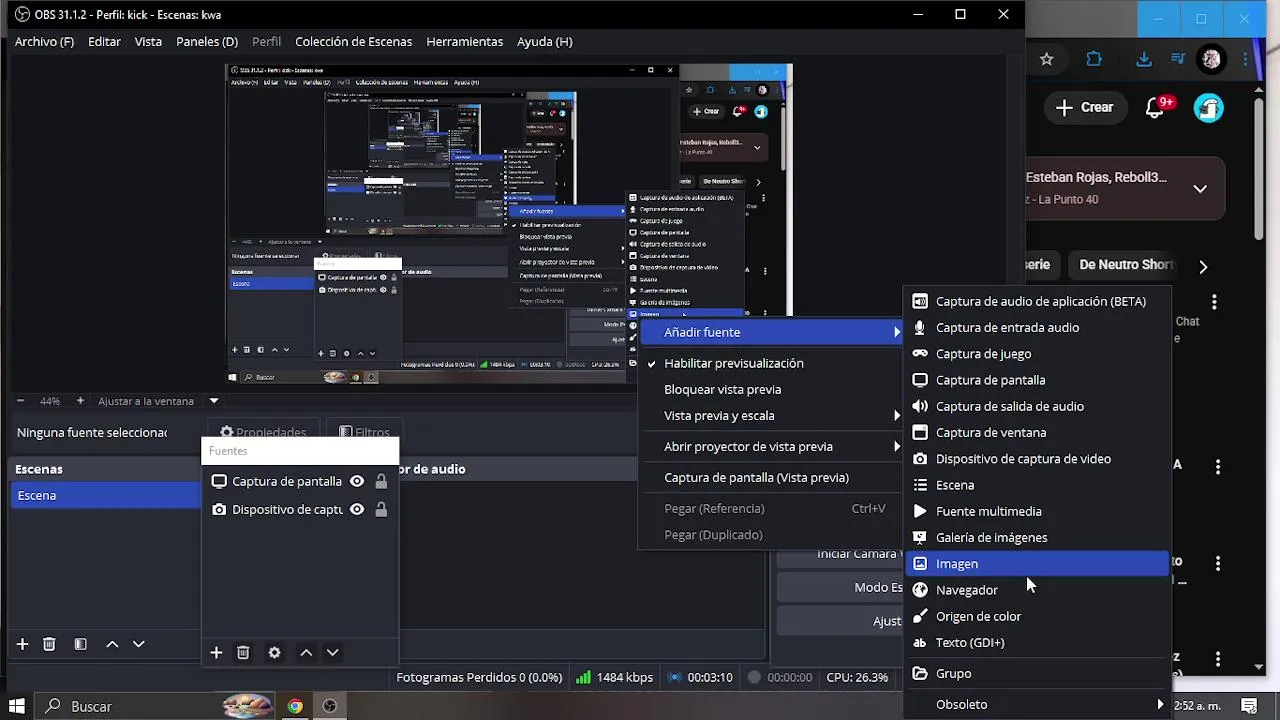Open Windows Start button

coord(16,706)
